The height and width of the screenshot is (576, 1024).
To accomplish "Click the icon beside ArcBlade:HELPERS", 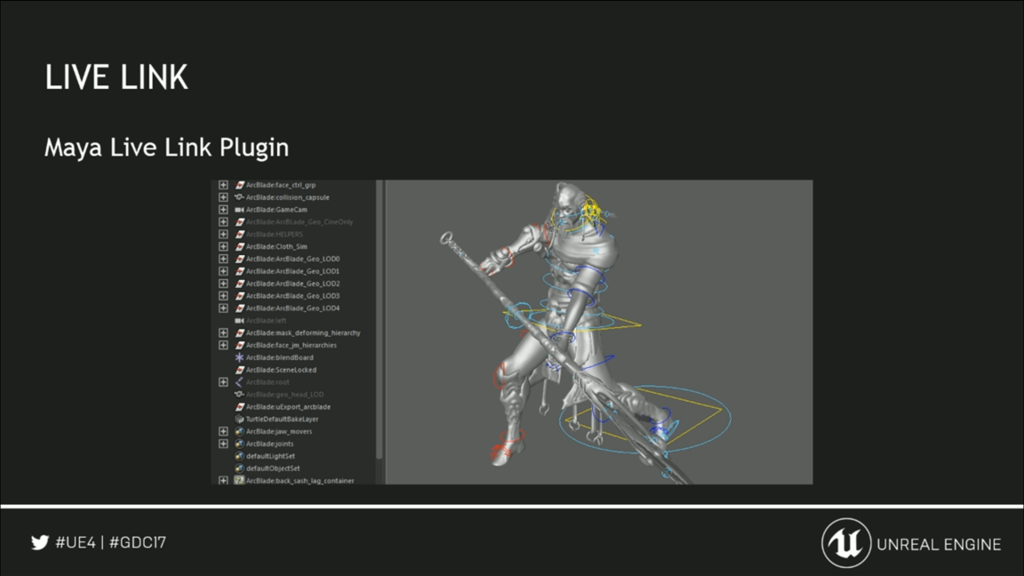I will 240,234.
